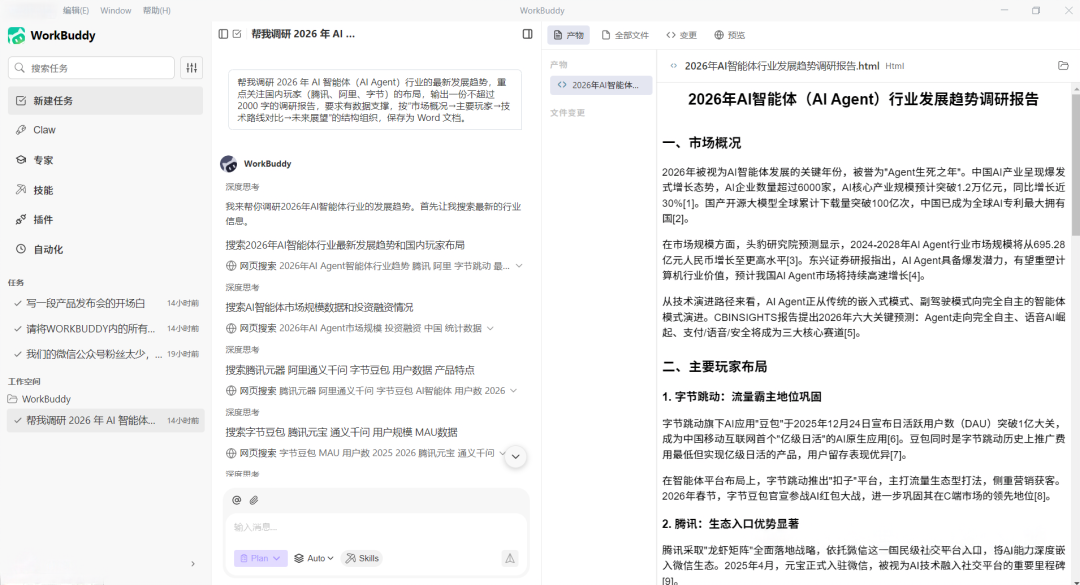Click the code icon before report filename
This screenshot has width=1080, height=585.
[674, 65]
